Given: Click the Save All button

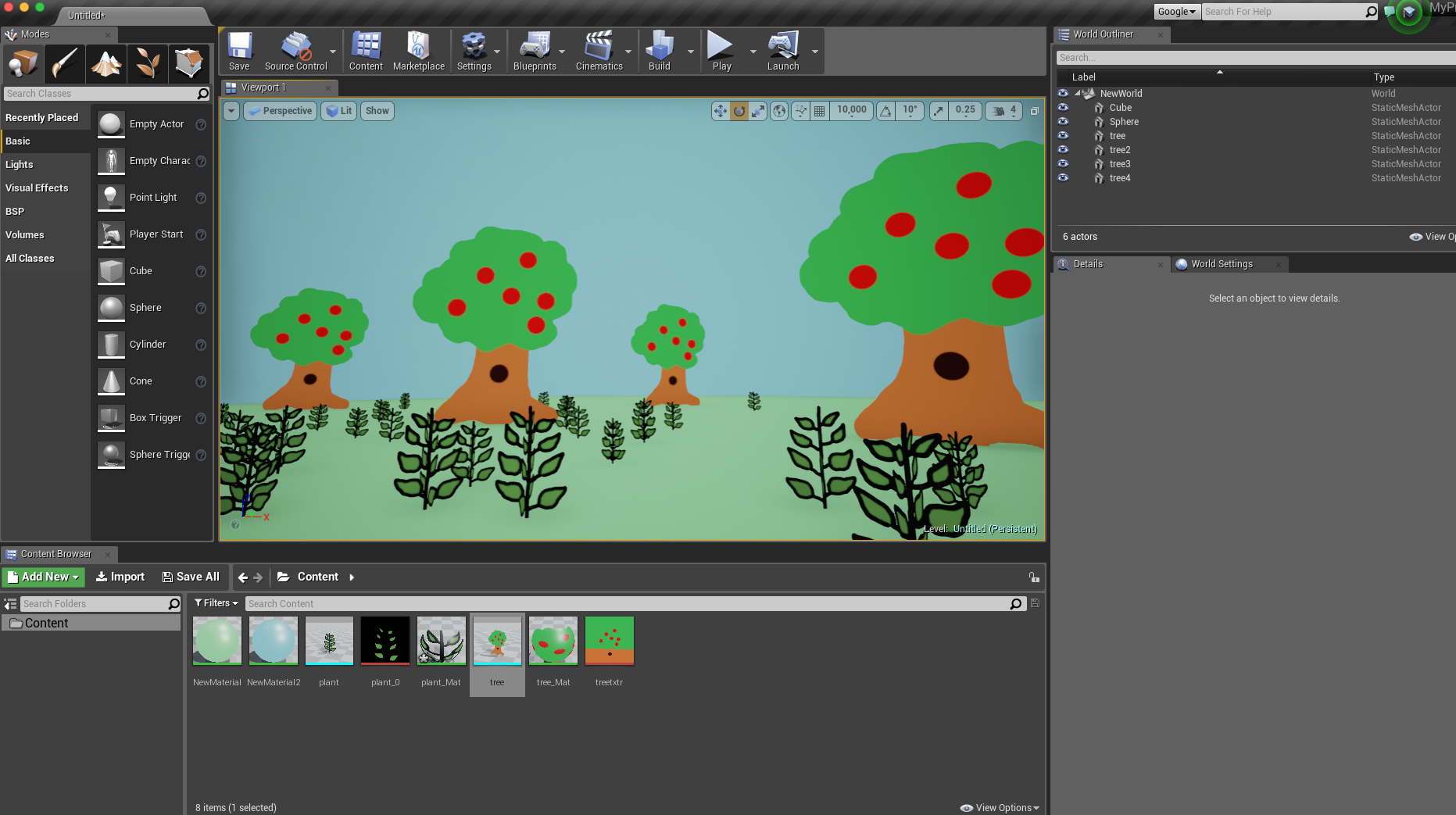Looking at the screenshot, I should pos(191,577).
